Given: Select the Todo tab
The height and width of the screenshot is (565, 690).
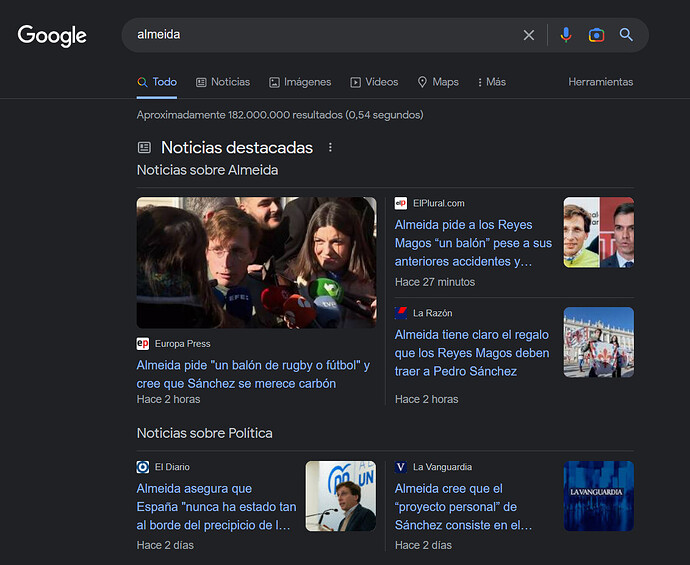Looking at the screenshot, I should point(157,82).
